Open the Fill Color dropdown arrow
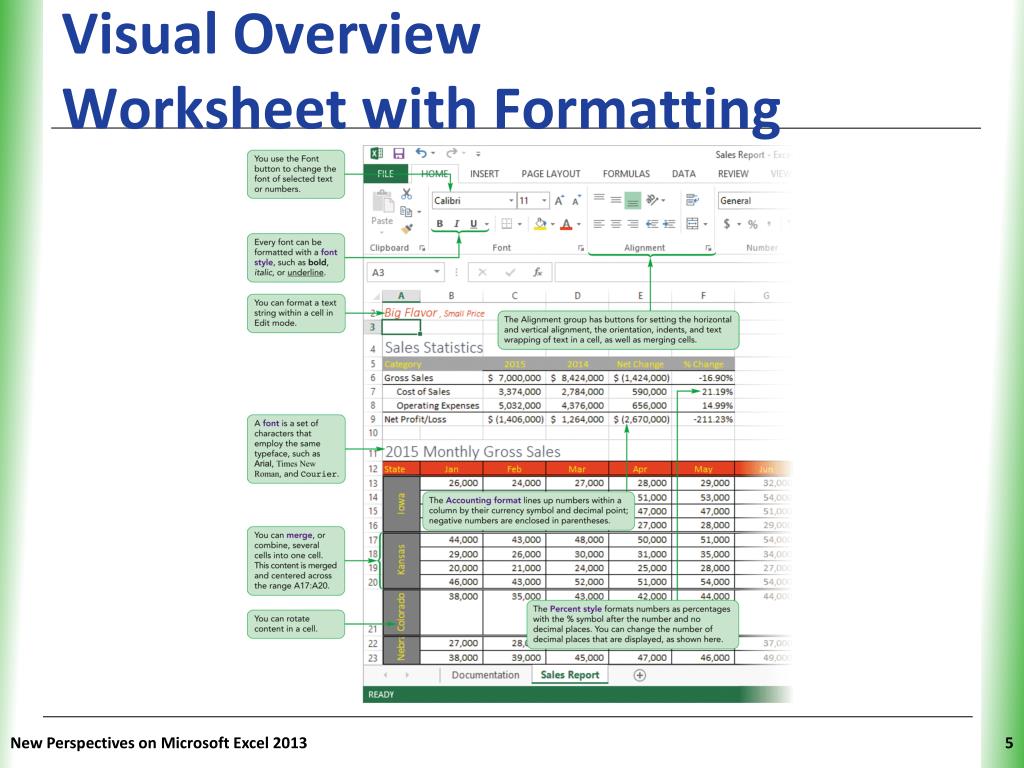The image size is (1024, 768). tap(552, 224)
